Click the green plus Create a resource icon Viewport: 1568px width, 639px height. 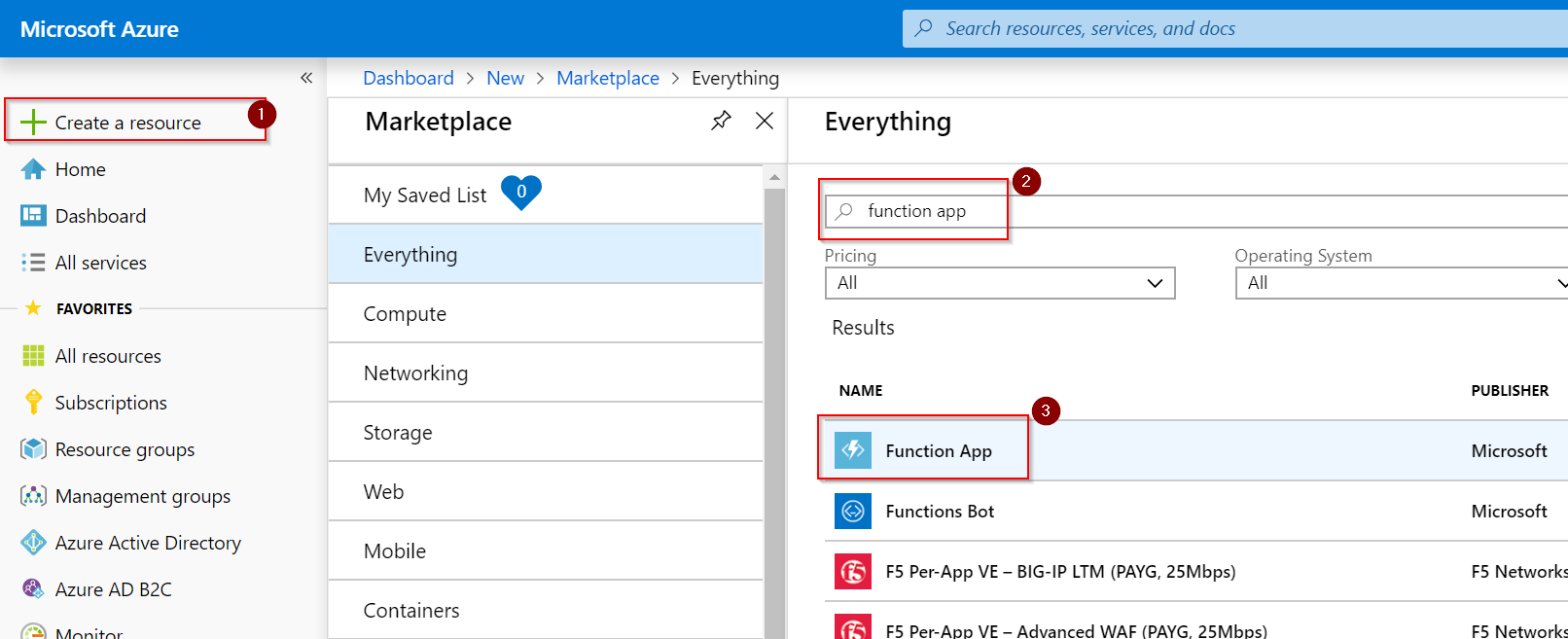pyautogui.click(x=33, y=122)
